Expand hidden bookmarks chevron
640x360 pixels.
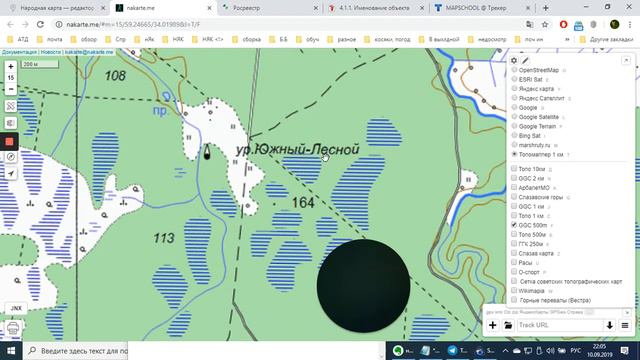pyautogui.click(x=567, y=40)
